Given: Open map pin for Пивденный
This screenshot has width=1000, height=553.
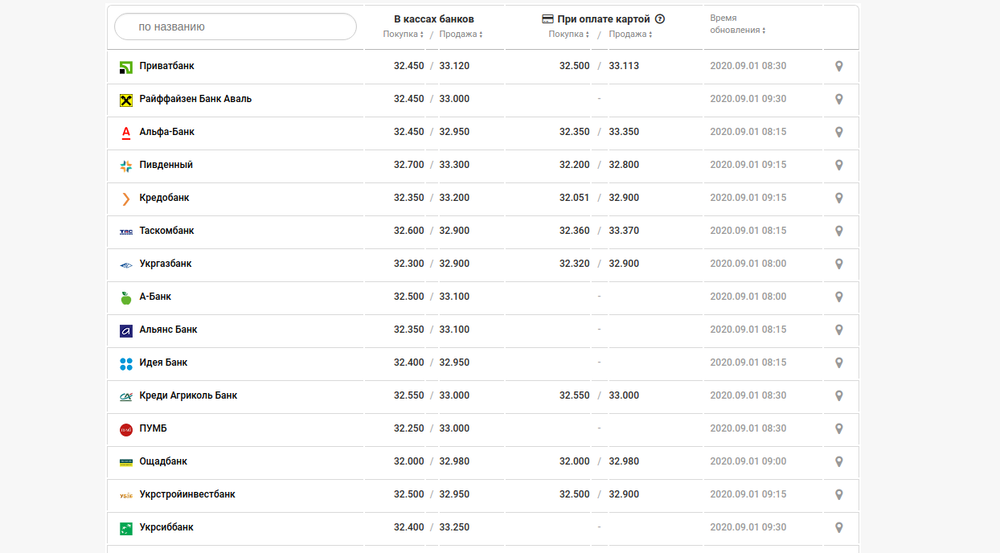Looking at the screenshot, I should (839, 165).
